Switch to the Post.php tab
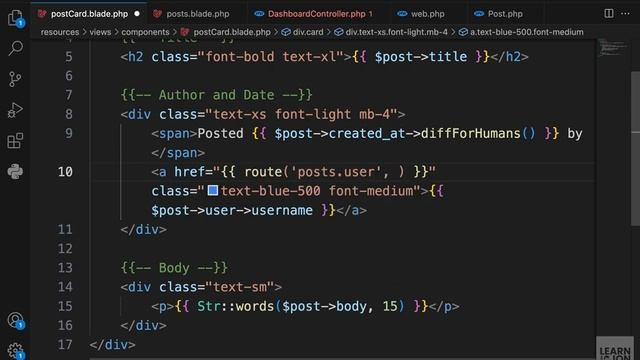 pos(505,13)
